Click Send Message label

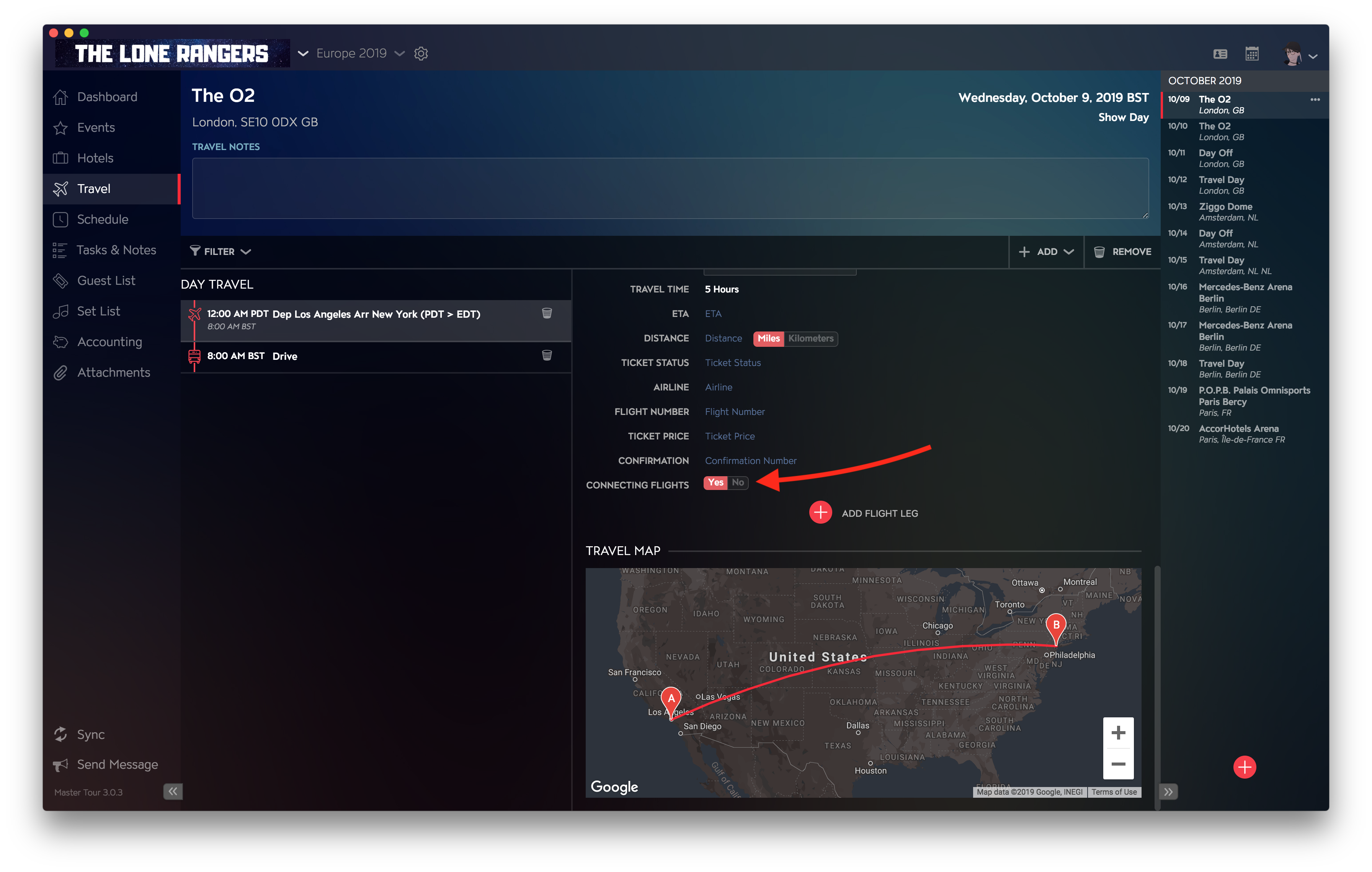click(x=118, y=764)
